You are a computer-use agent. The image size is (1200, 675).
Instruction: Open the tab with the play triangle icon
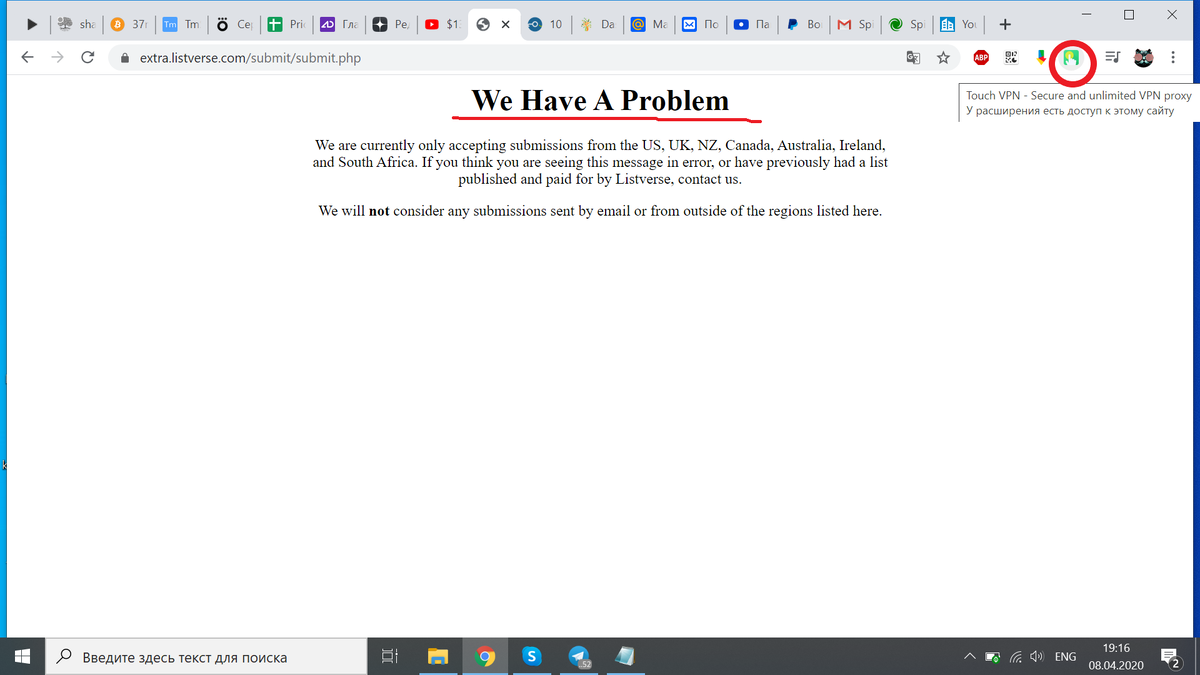click(x=32, y=24)
